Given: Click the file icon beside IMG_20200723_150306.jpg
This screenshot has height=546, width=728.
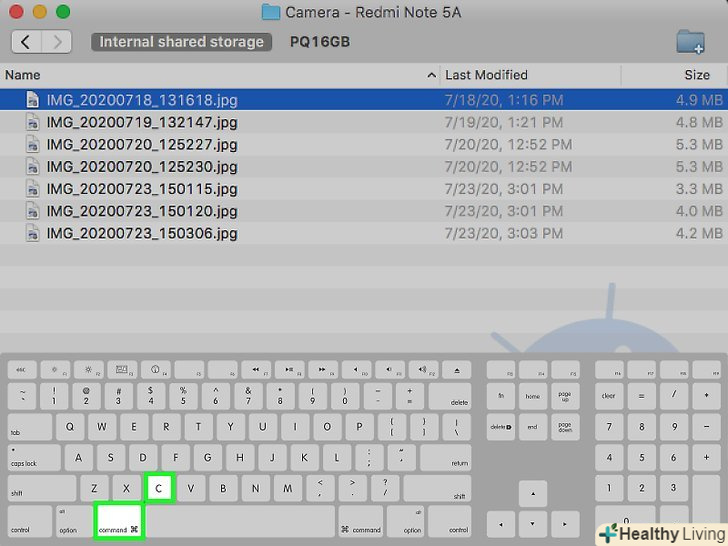Looking at the screenshot, I should click(x=32, y=233).
